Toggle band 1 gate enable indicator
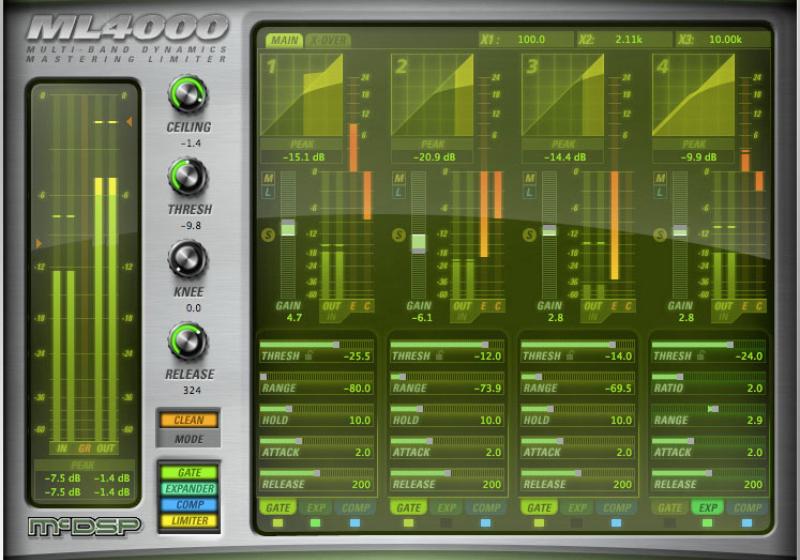Image resolution: width=800 pixels, height=560 pixels. coord(278,523)
